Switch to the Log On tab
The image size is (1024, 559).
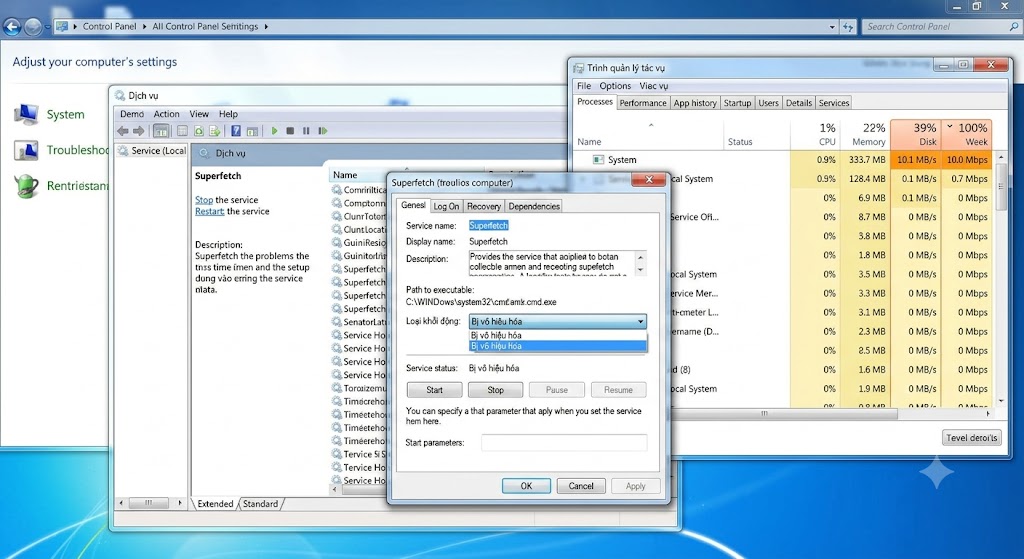[x=446, y=206]
